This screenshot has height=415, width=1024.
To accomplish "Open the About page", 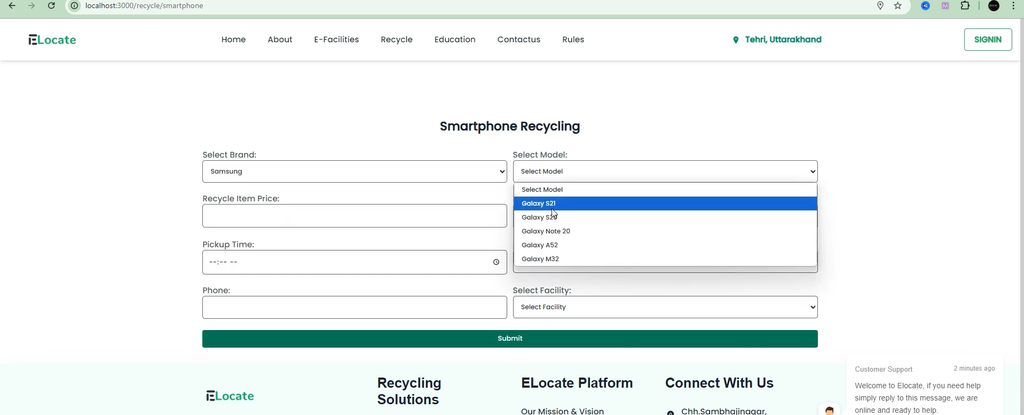I will pos(280,40).
